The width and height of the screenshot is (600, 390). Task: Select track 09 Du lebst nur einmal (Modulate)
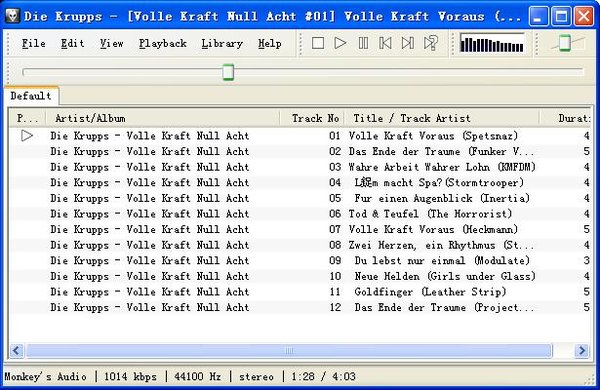[300, 261]
